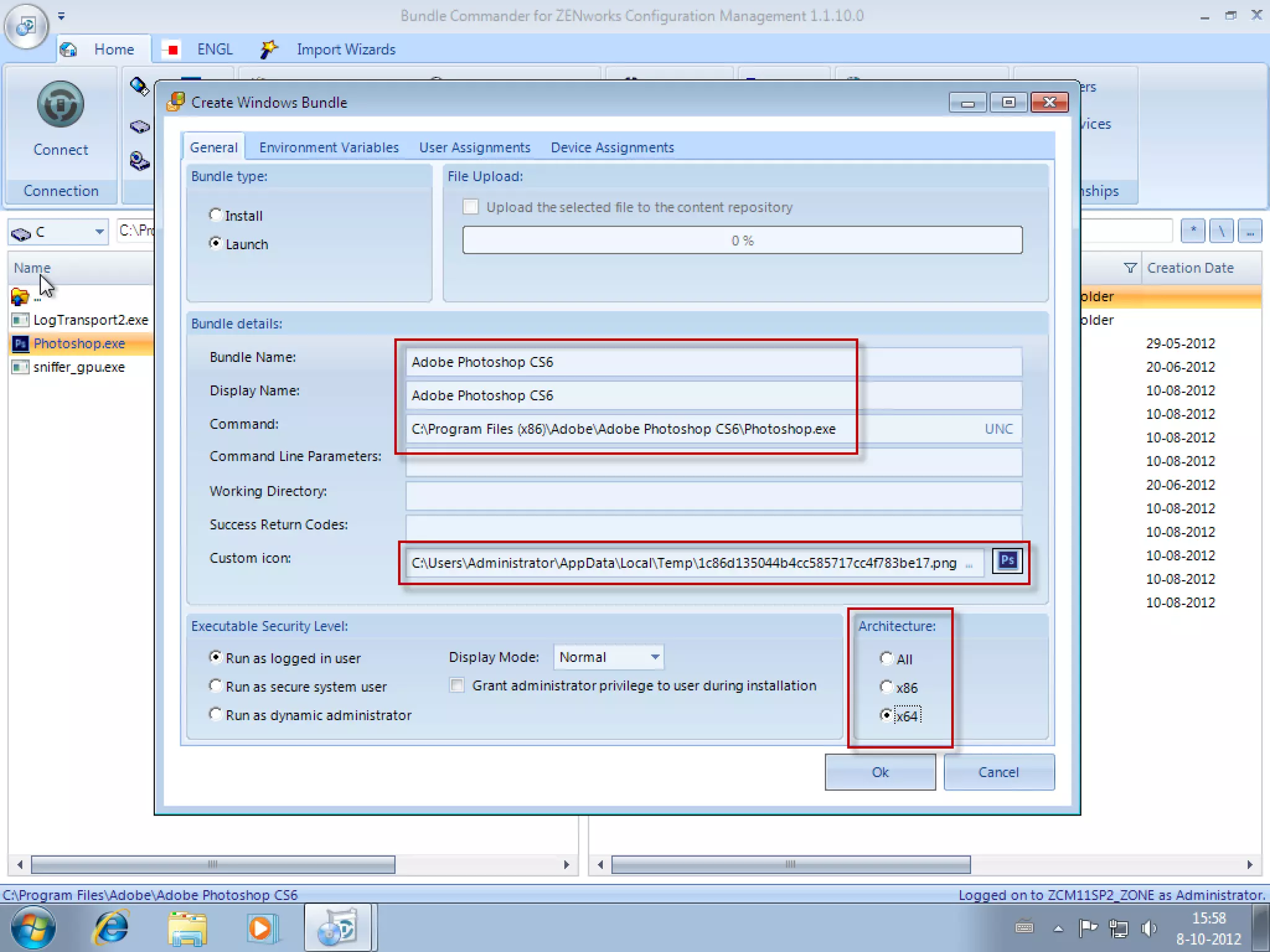Click the Connect icon in the ribbon
1270x952 pixels.
(x=60, y=104)
